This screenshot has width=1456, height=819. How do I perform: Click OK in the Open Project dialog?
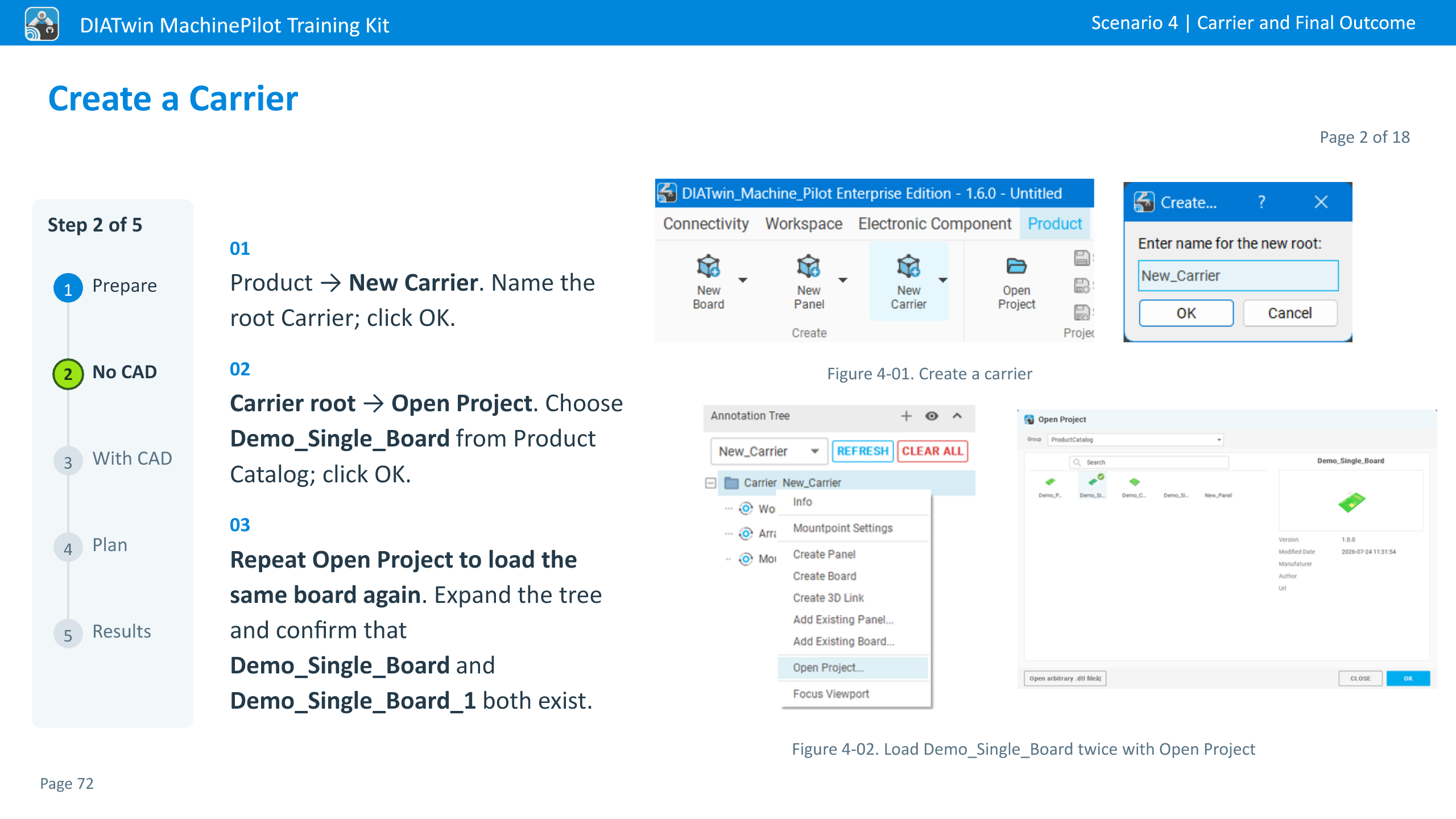point(1408,678)
